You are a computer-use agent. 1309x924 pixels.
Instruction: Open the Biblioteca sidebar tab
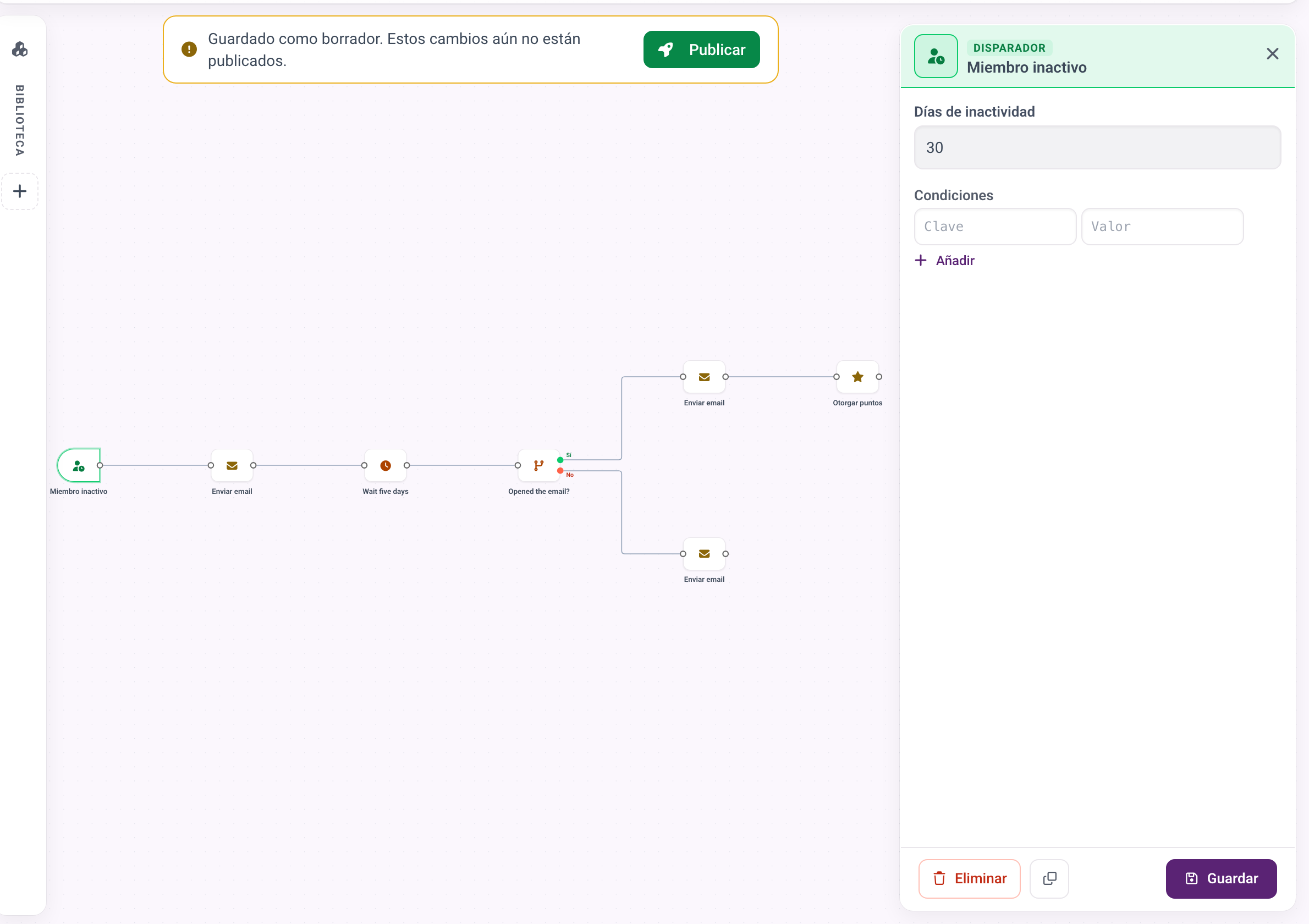[20, 120]
